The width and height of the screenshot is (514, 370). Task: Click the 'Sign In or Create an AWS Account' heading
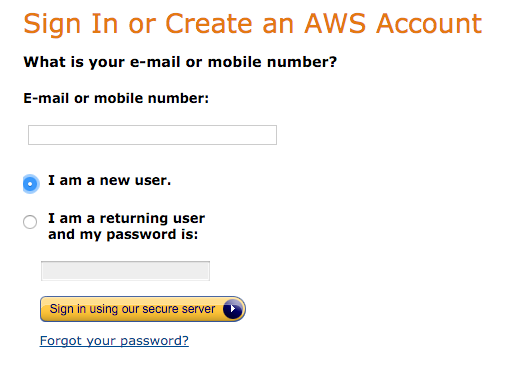[x=253, y=24]
